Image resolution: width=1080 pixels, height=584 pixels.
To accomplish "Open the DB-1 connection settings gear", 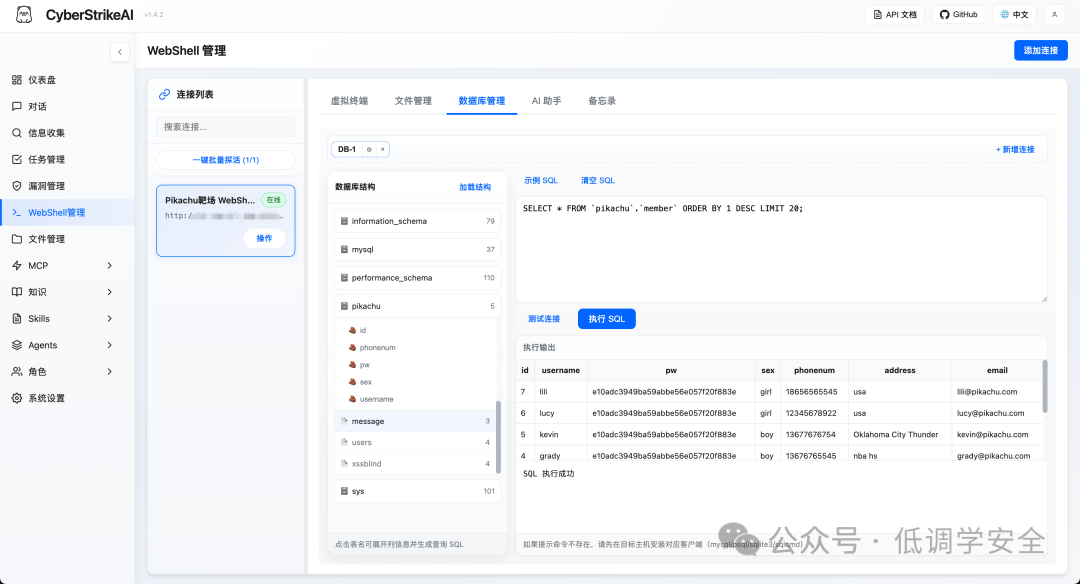I will pyautogui.click(x=369, y=149).
